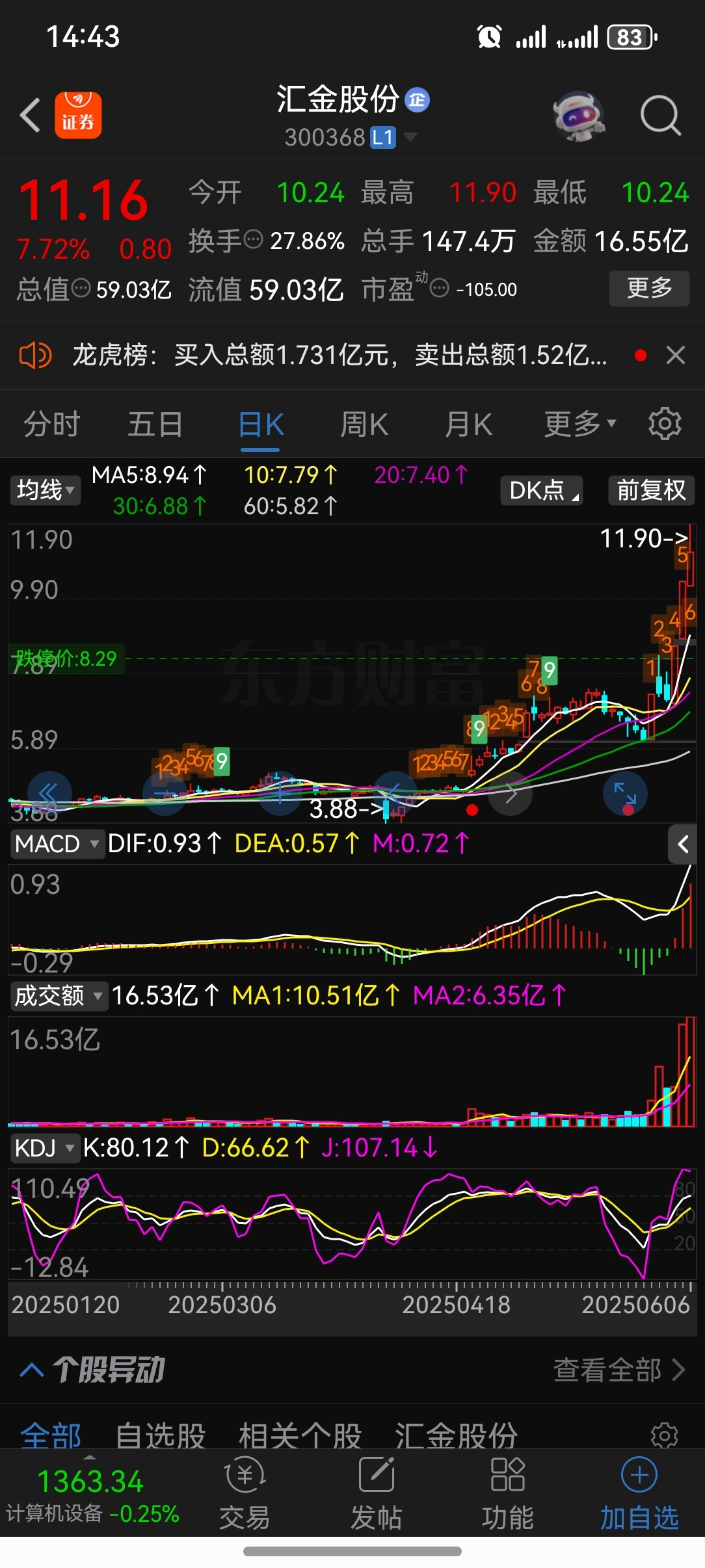Tap the search magnifier icon
Screen dimensions: 705x1568
660,116
